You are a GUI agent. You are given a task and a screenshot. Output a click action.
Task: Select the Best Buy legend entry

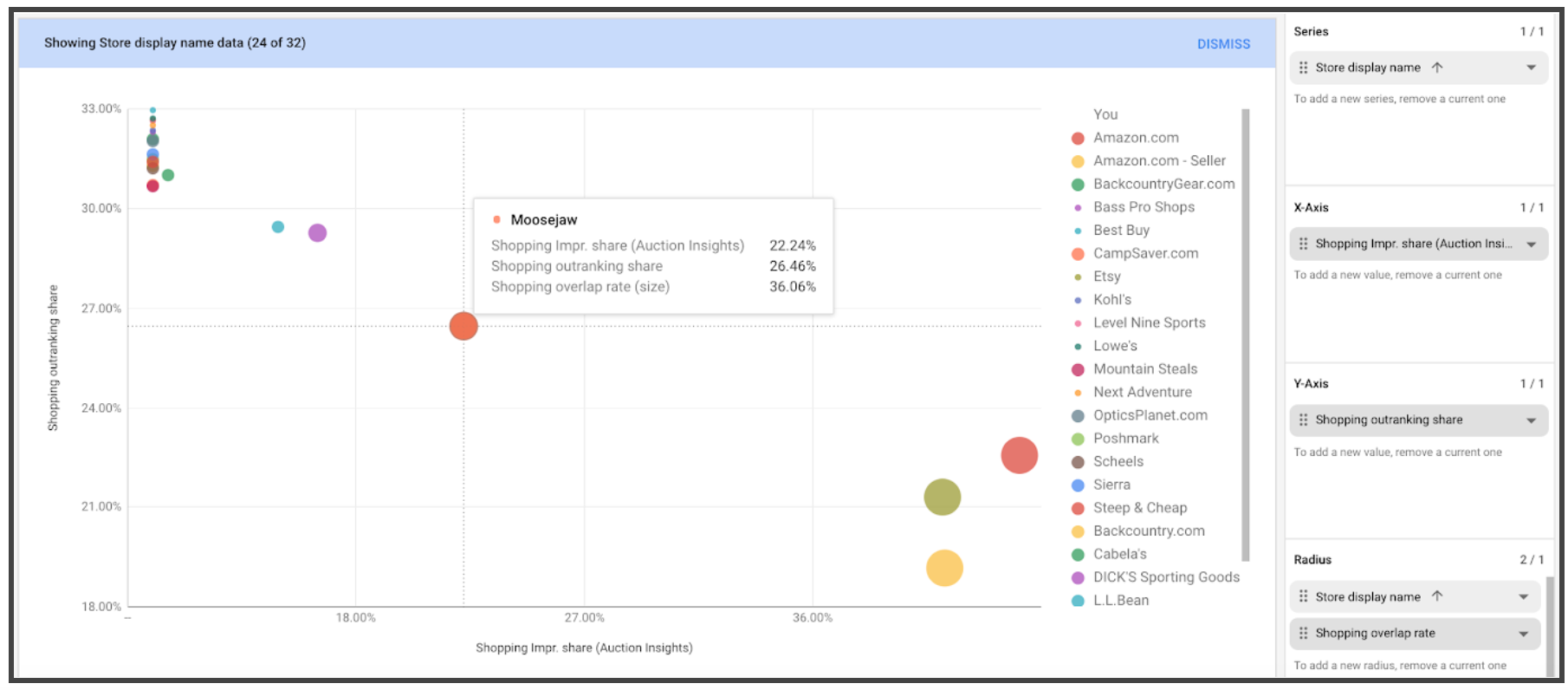tap(1111, 231)
